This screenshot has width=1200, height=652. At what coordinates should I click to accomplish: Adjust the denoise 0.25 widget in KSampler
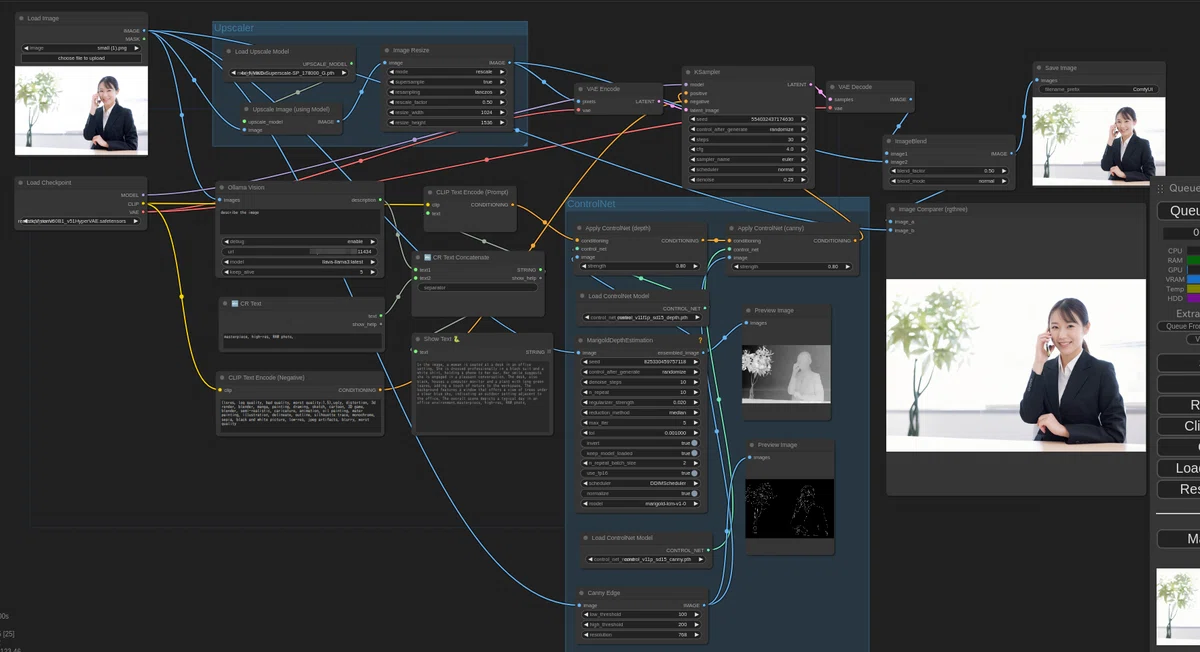(x=749, y=179)
